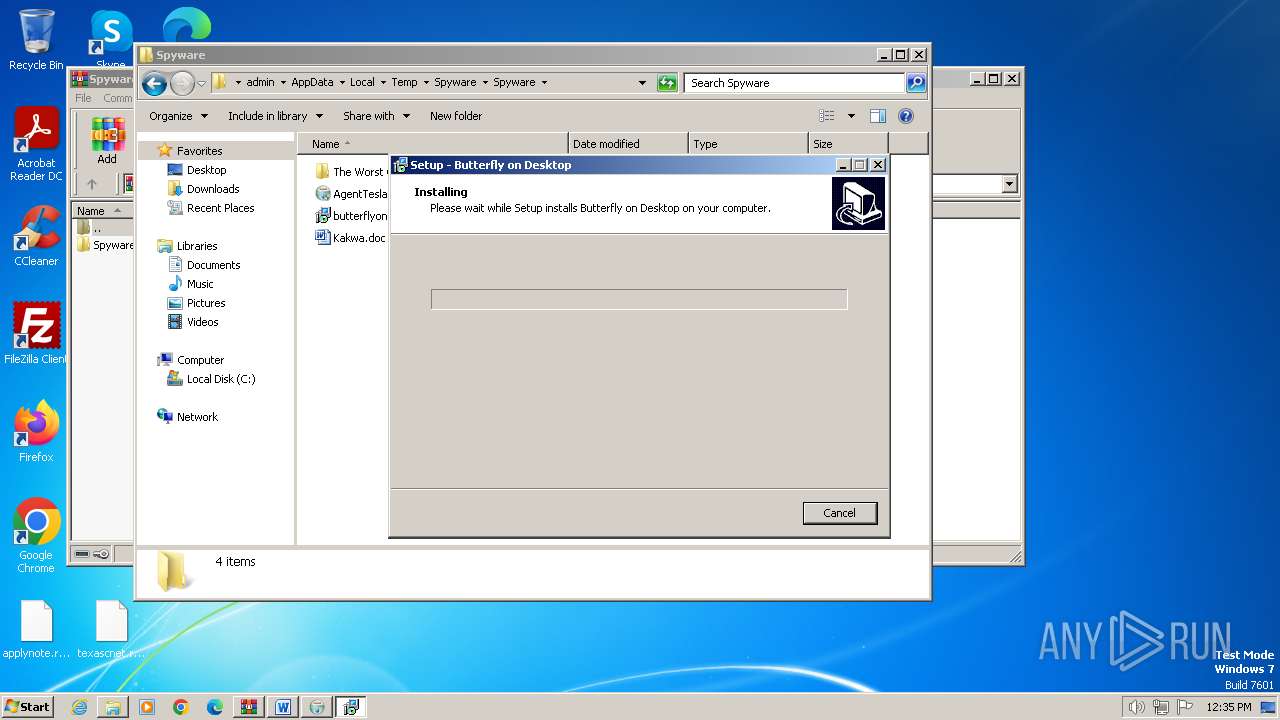Open the Include in library menu

tap(276, 116)
